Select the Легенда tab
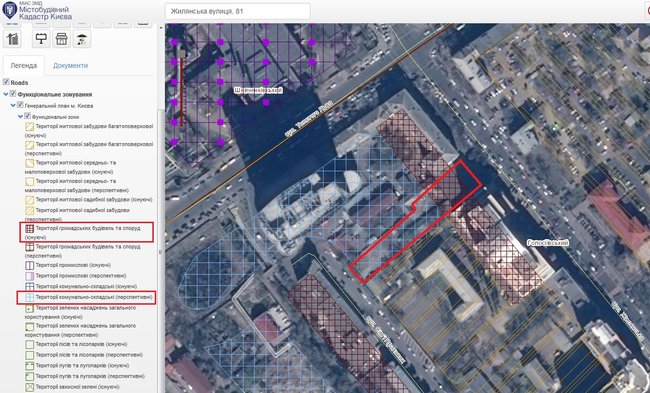Image resolution: width=650 pixels, height=393 pixels. 24,66
